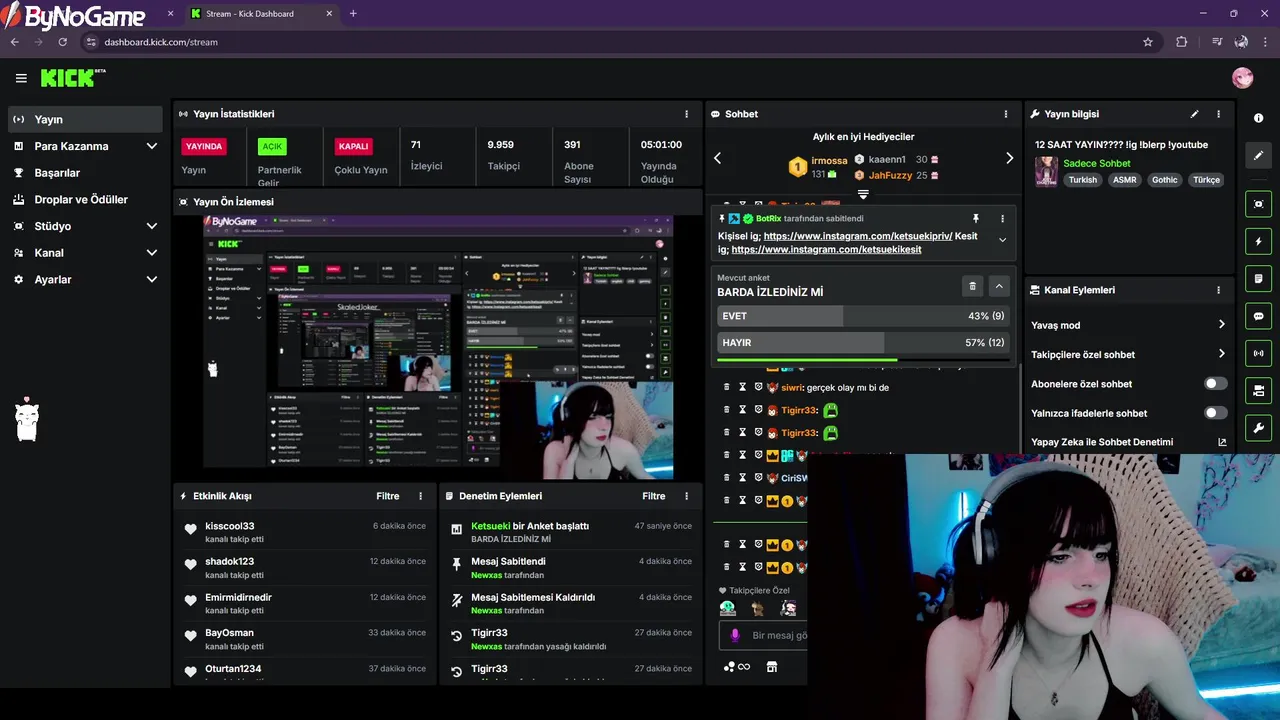Open Droplar ve Ödüller in left navigation

[85, 199]
